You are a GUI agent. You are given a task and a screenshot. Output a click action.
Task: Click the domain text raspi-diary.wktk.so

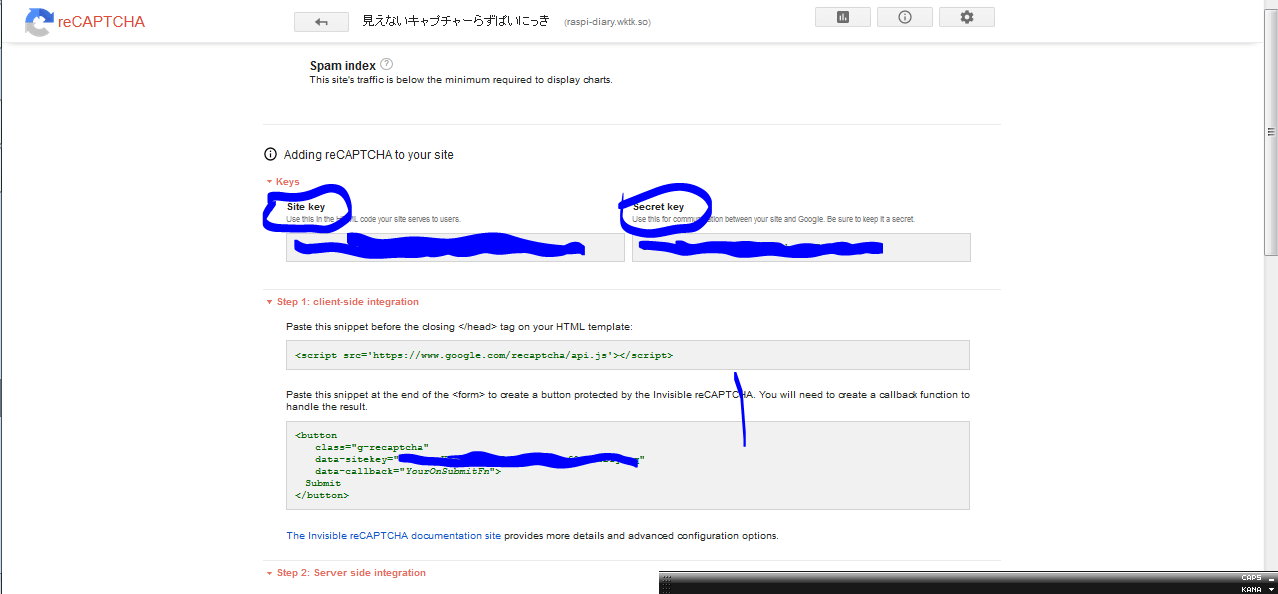click(608, 22)
